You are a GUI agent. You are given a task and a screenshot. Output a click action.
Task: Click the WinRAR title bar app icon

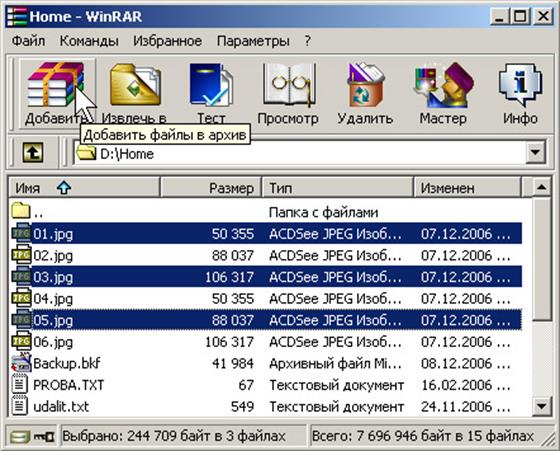17,16
